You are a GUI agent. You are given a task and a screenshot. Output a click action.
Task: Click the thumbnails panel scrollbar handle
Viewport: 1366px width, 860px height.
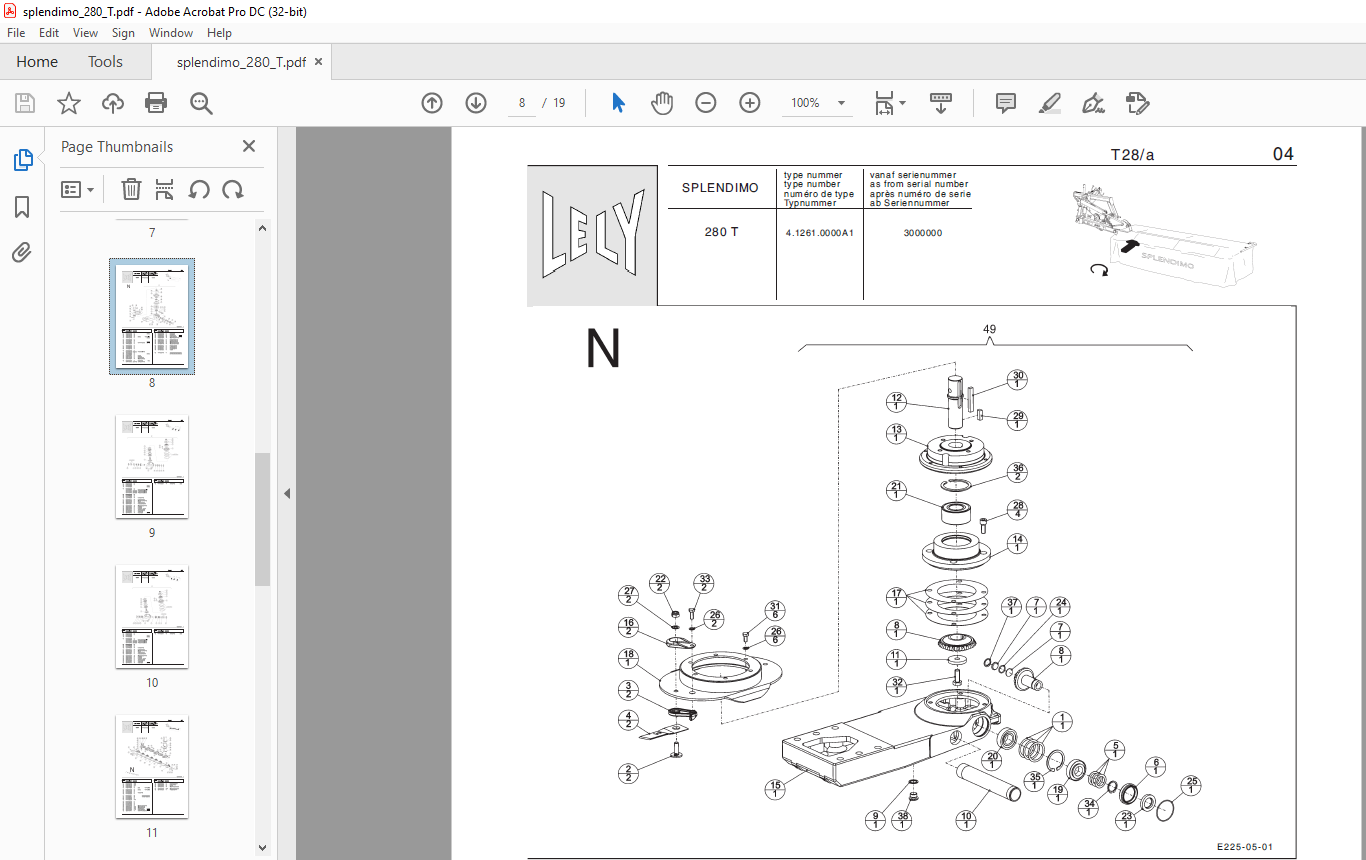click(x=262, y=518)
